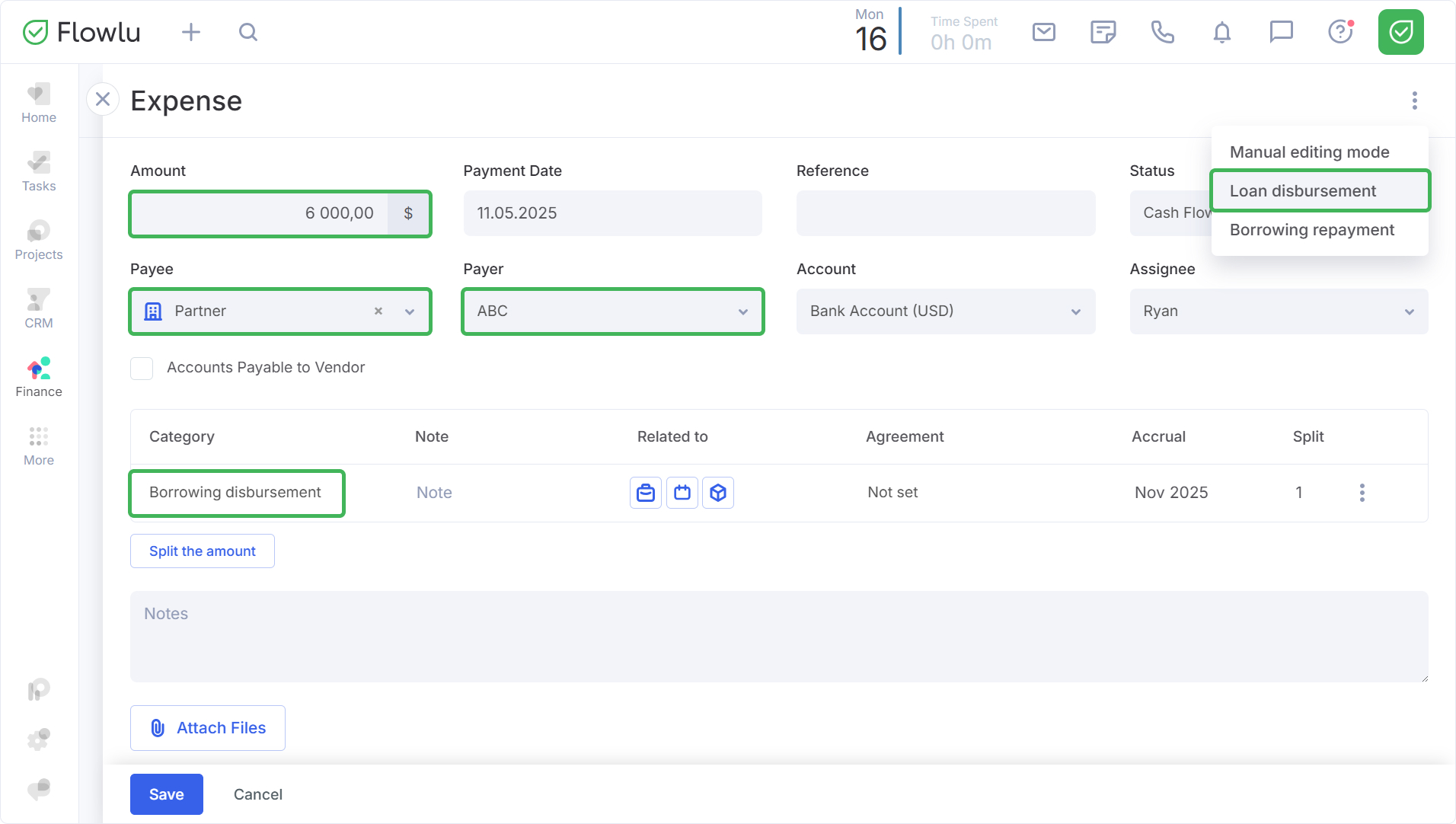This screenshot has height=824, width=1456.
Task: Click the help question mark icon
Action: [1339, 32]
